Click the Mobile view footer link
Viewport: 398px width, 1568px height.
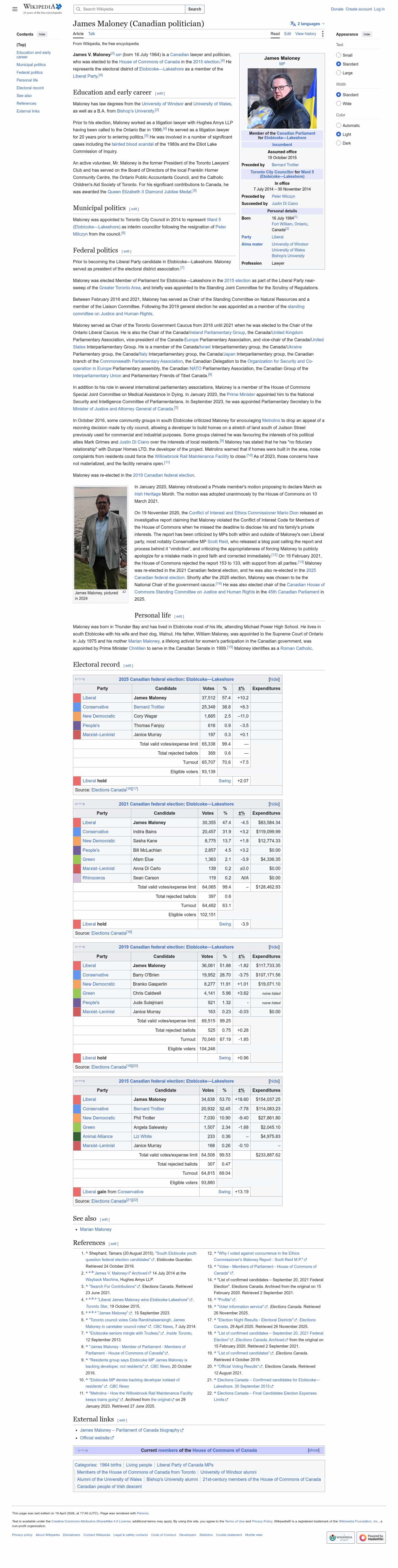tap(254, 1535)
